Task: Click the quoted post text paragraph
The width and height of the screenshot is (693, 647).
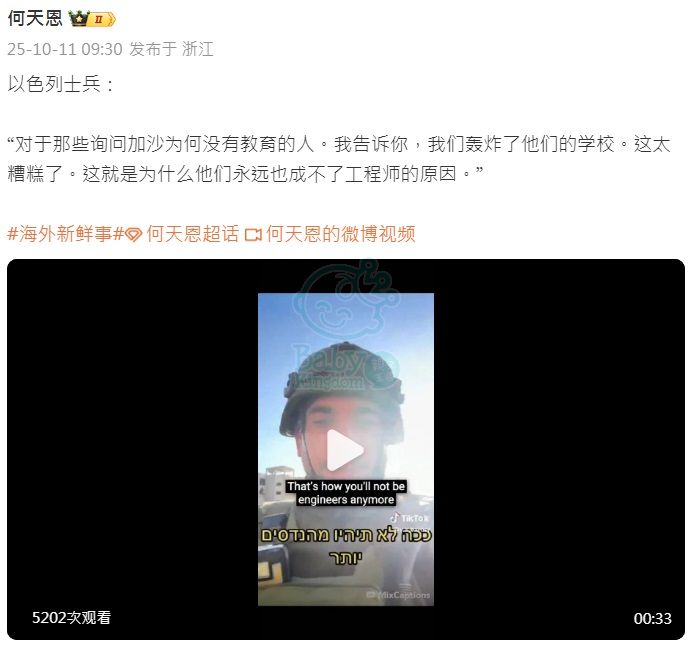Action: pos(339,159)
